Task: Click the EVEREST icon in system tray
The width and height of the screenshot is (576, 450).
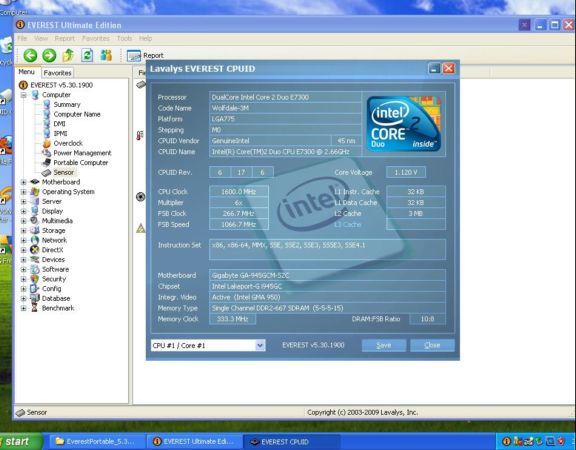Action: 506,441
